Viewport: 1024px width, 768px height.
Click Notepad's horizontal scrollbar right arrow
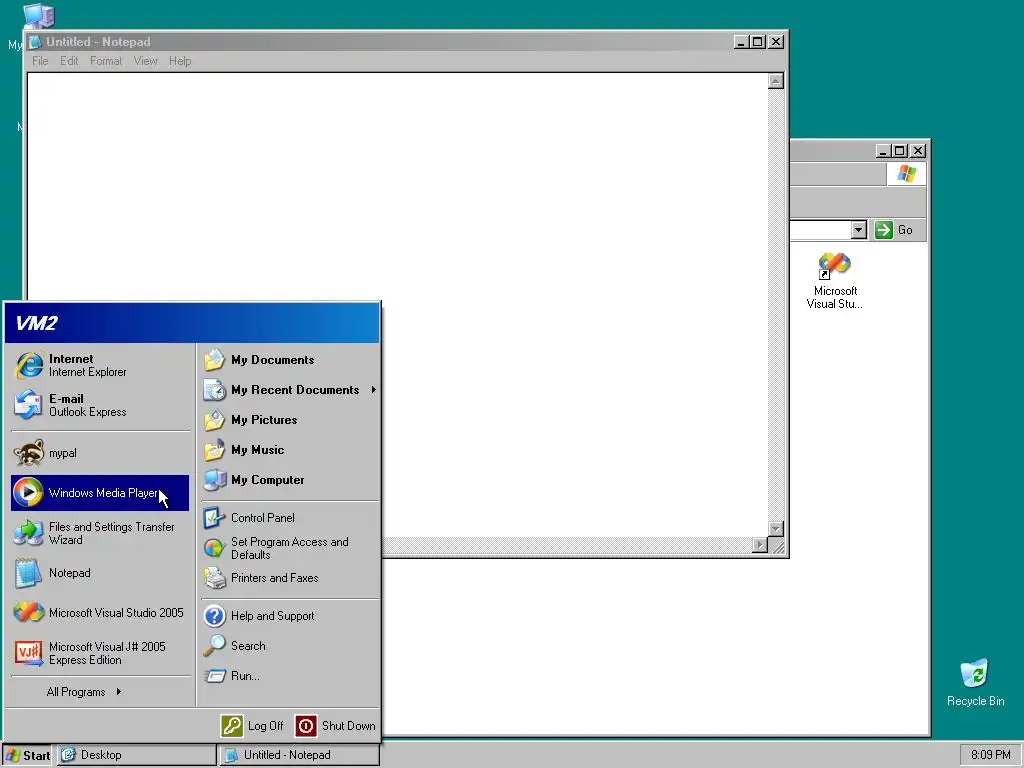click(x=760, y=545)
